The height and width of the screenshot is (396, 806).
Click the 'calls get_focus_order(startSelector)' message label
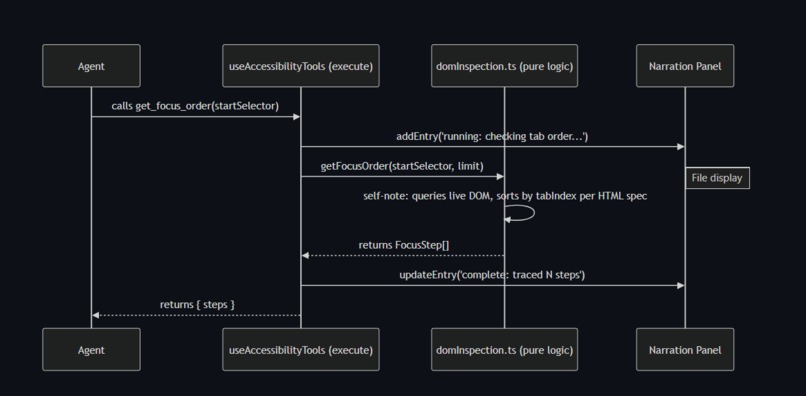[195, 106]
